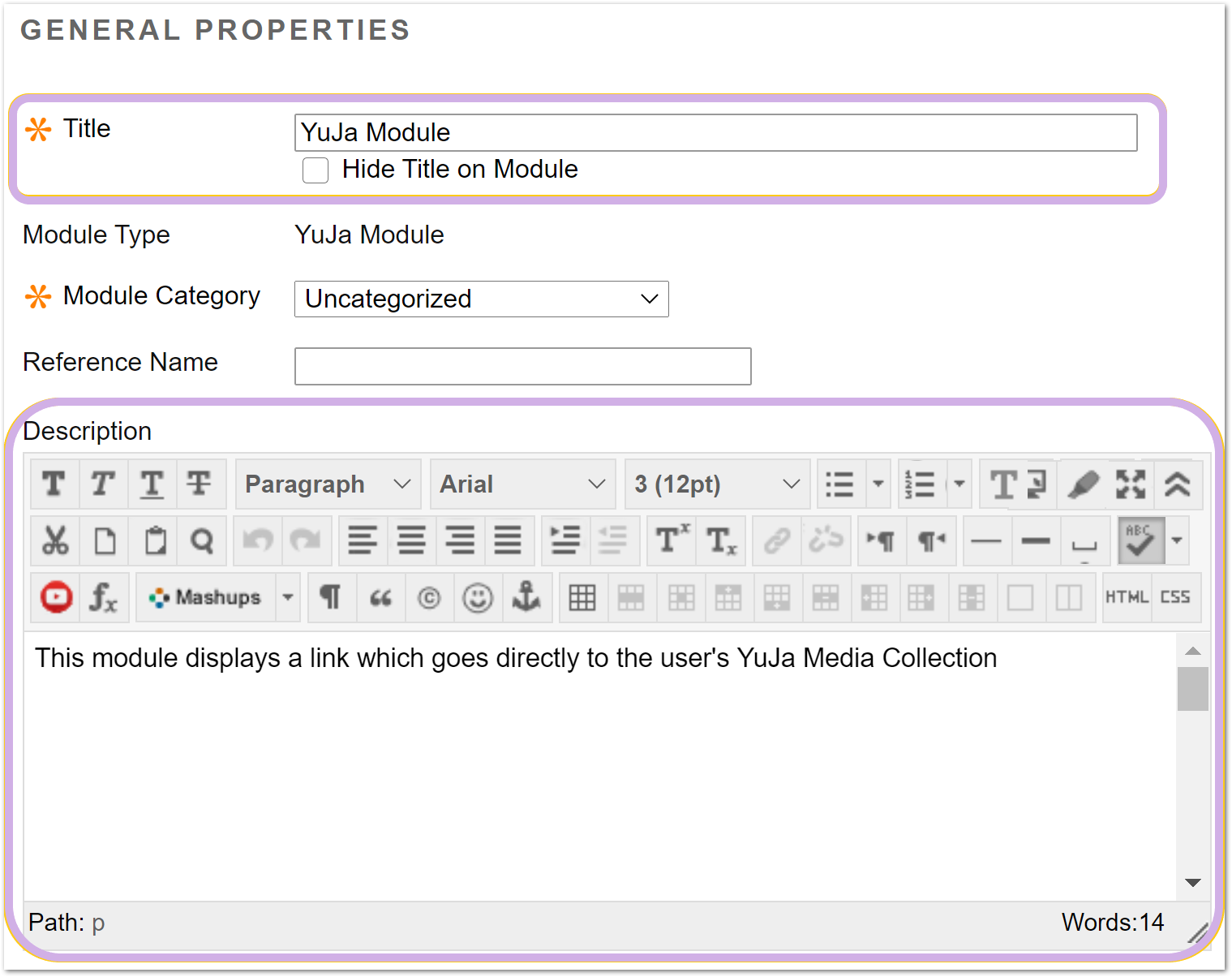Insert an emoticon smiley
Screen dimensions: 1232x977
pyautogui.click(x=478, y=597)
